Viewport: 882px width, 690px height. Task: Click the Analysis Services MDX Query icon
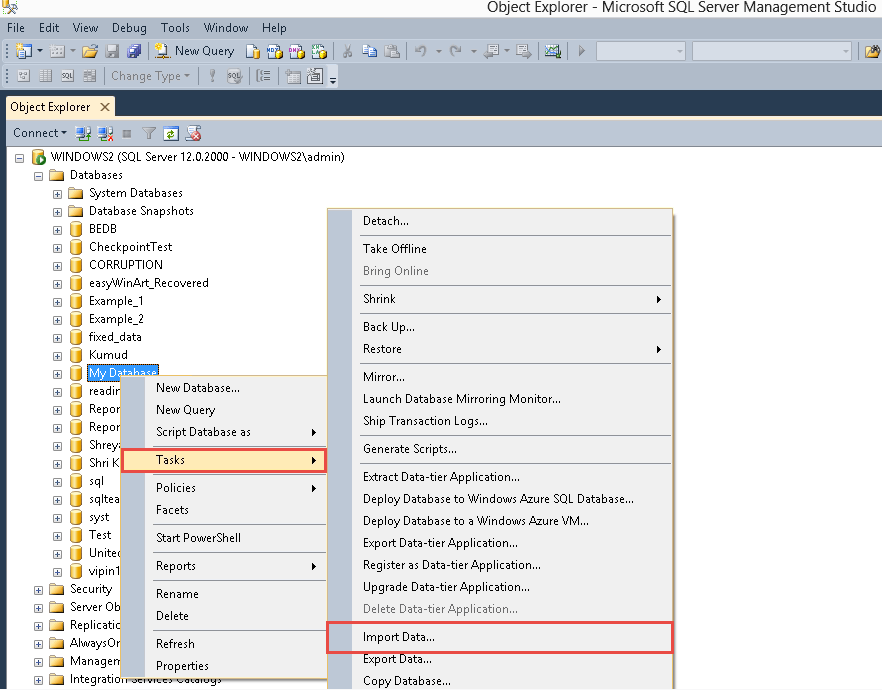tap(274, 51)
